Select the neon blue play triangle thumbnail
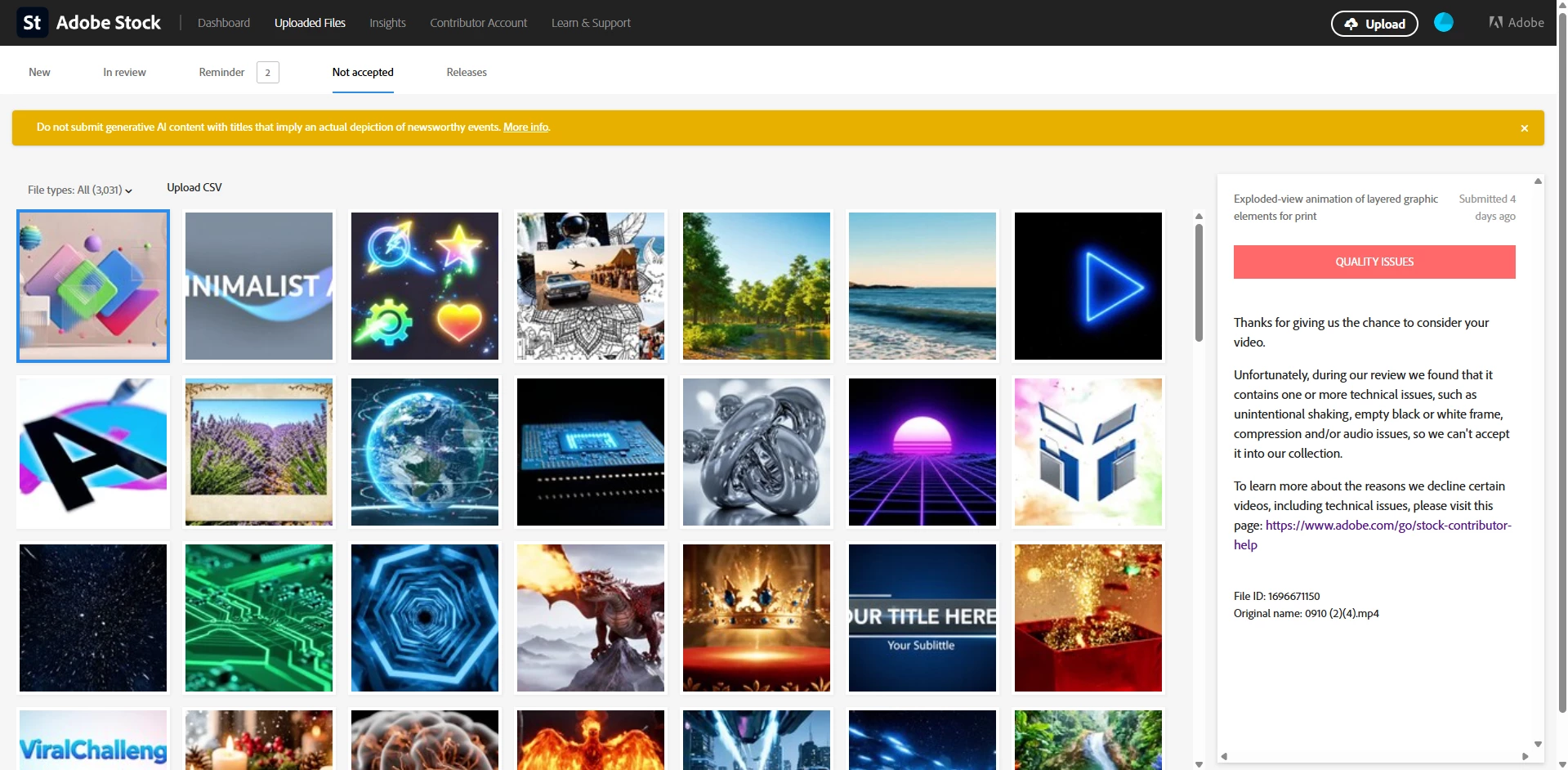Viewport: 1568px width, 770px height. click(x=1088, y=286)
